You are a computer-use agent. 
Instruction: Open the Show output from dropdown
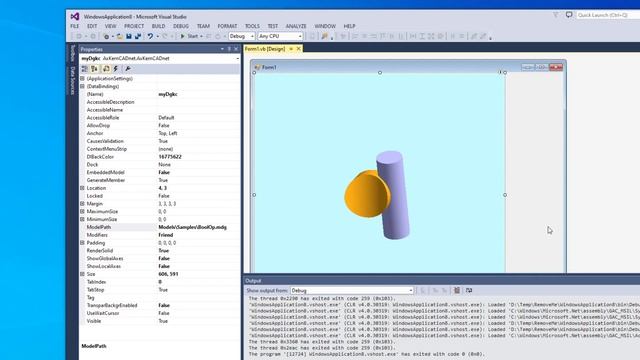(x=352, y=290)
